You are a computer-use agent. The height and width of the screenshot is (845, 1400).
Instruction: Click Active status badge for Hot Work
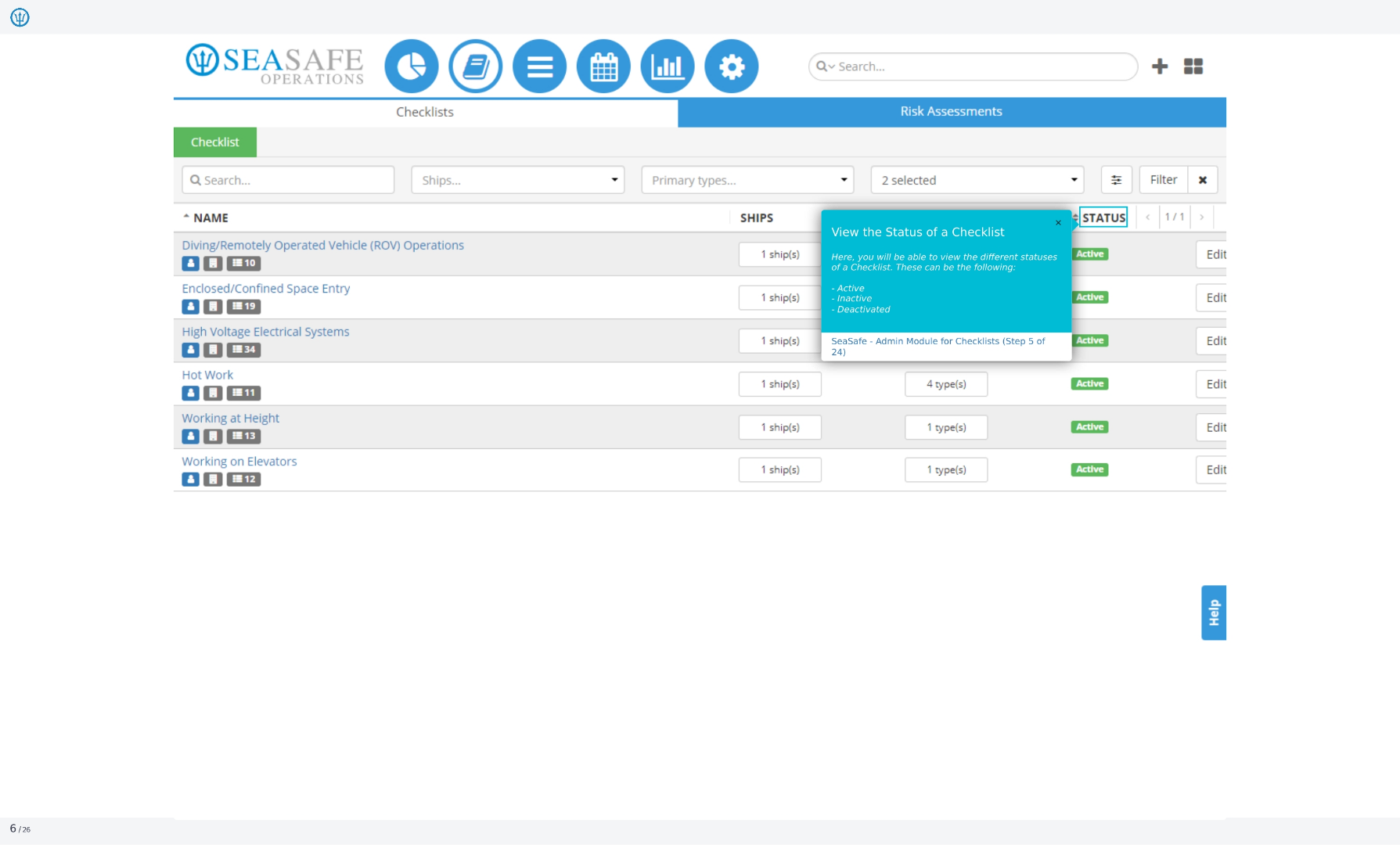coord(1089,384)
